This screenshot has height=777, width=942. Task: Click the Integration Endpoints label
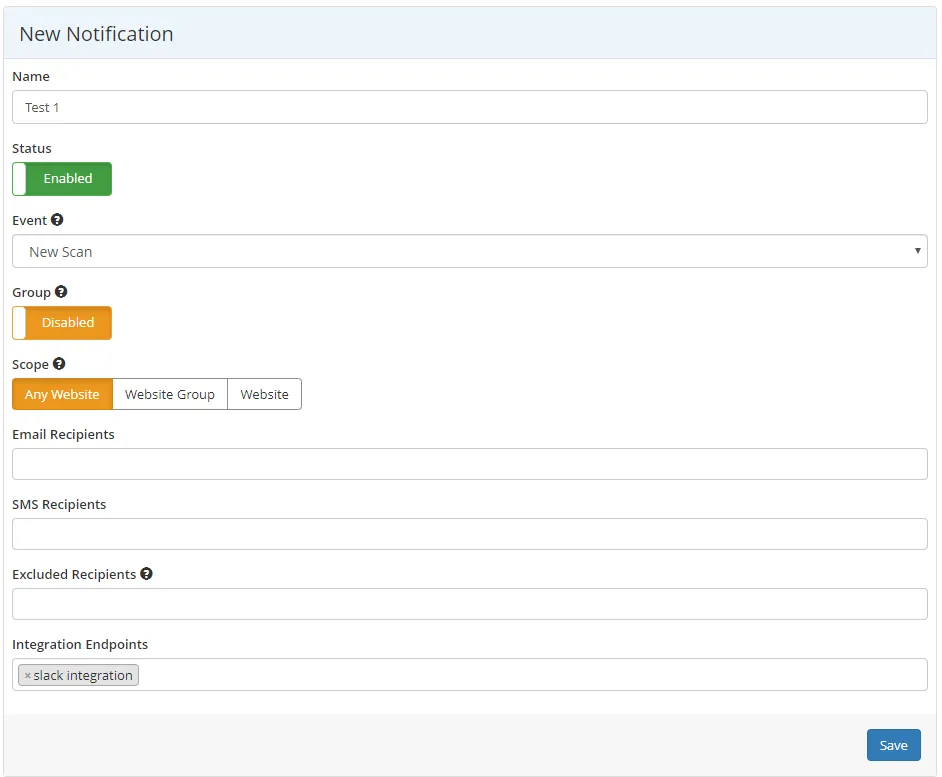(80, 644)
